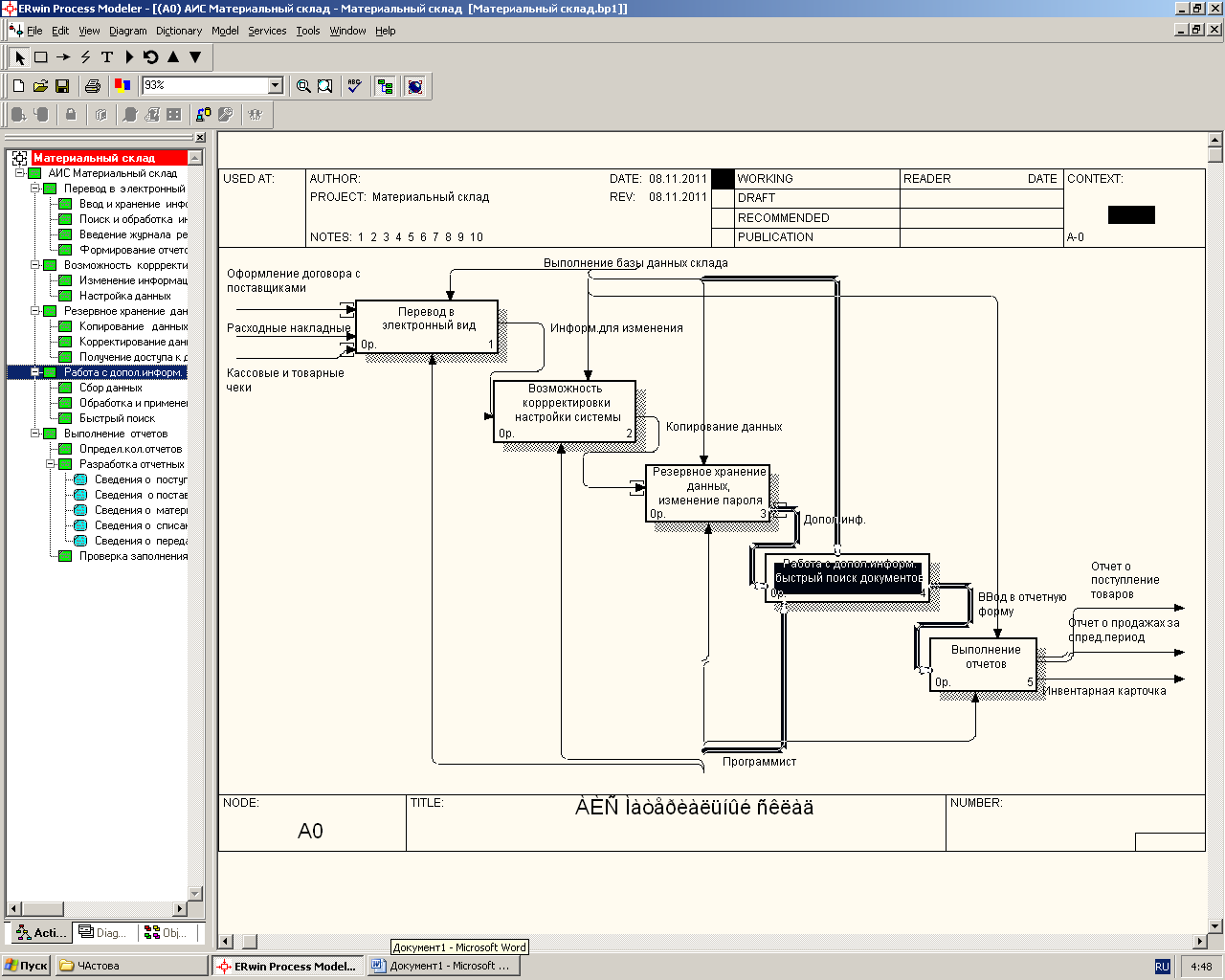Switch to Документ1 Microsoft Word in taskbar

click(443, 966)
